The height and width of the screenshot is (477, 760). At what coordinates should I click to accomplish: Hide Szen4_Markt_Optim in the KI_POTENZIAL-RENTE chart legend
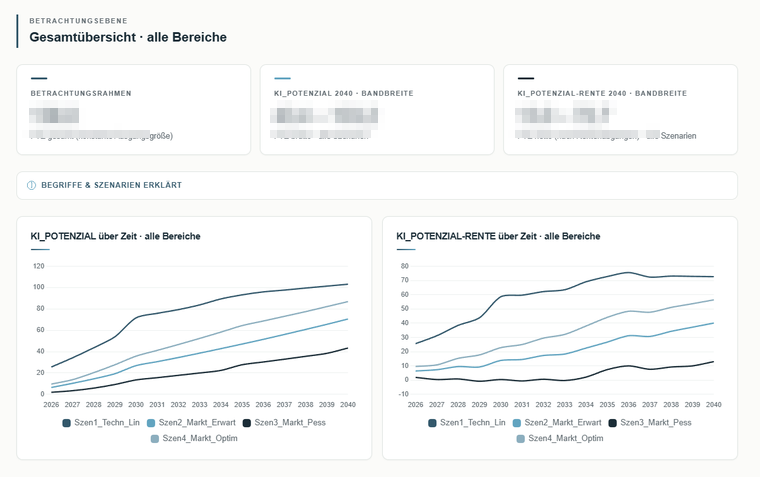point(560,438)
